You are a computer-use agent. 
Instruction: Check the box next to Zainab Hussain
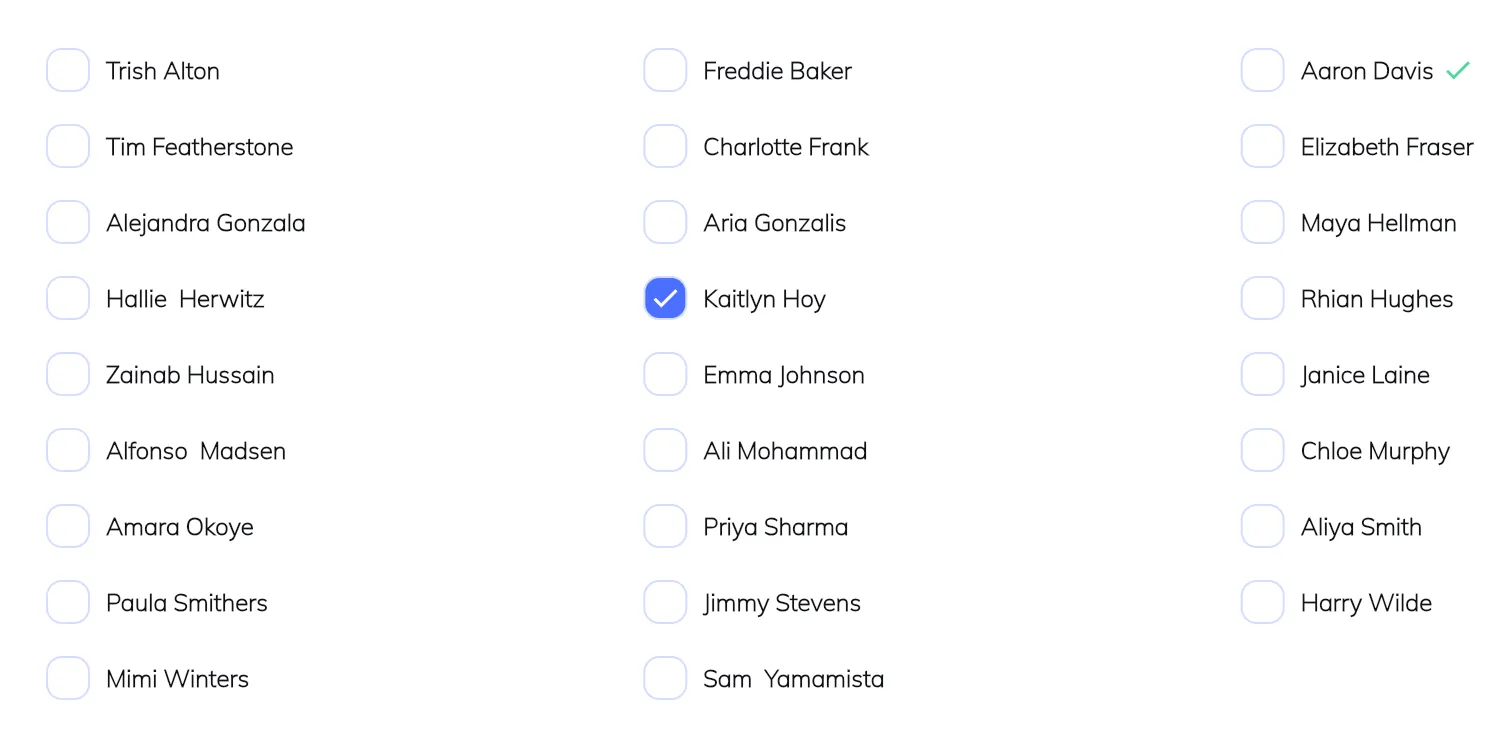(68, 375)
